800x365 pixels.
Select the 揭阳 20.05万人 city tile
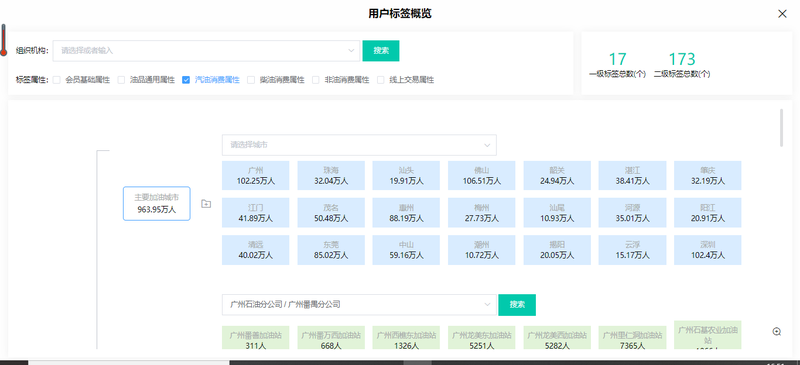pos(557,250)
